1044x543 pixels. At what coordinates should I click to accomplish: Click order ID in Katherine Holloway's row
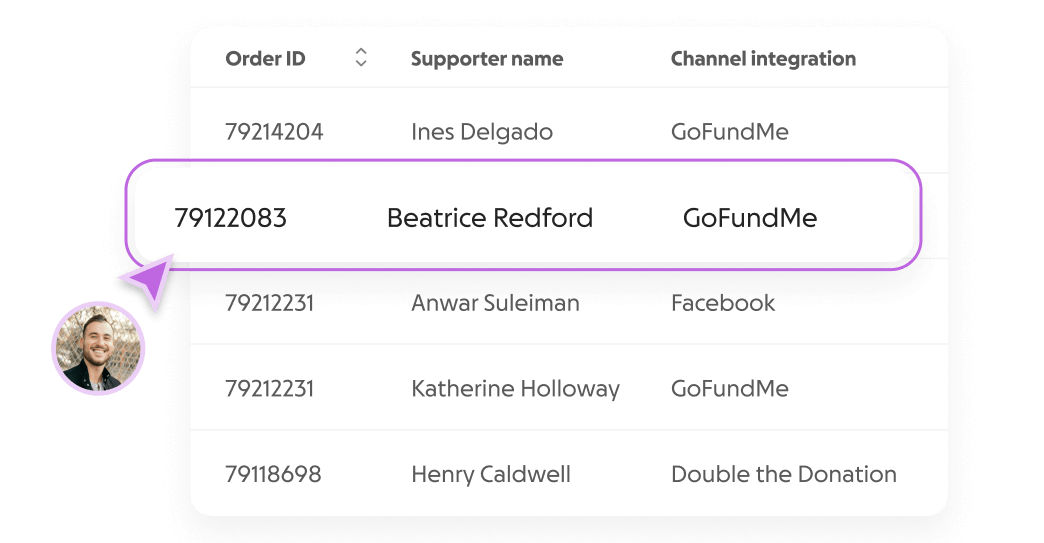tap(269, 388)
